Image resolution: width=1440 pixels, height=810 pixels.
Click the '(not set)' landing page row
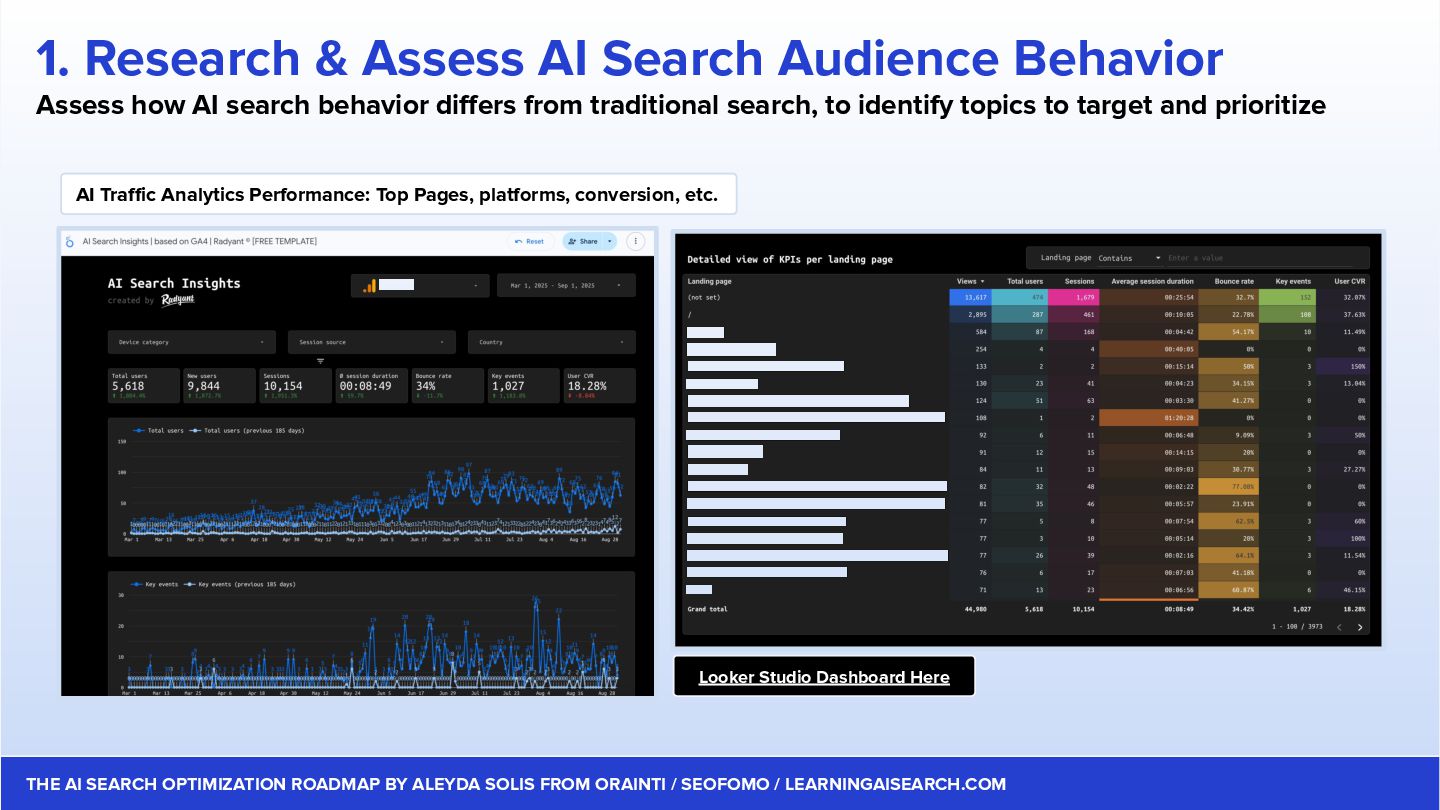[x=1026, y=297]
